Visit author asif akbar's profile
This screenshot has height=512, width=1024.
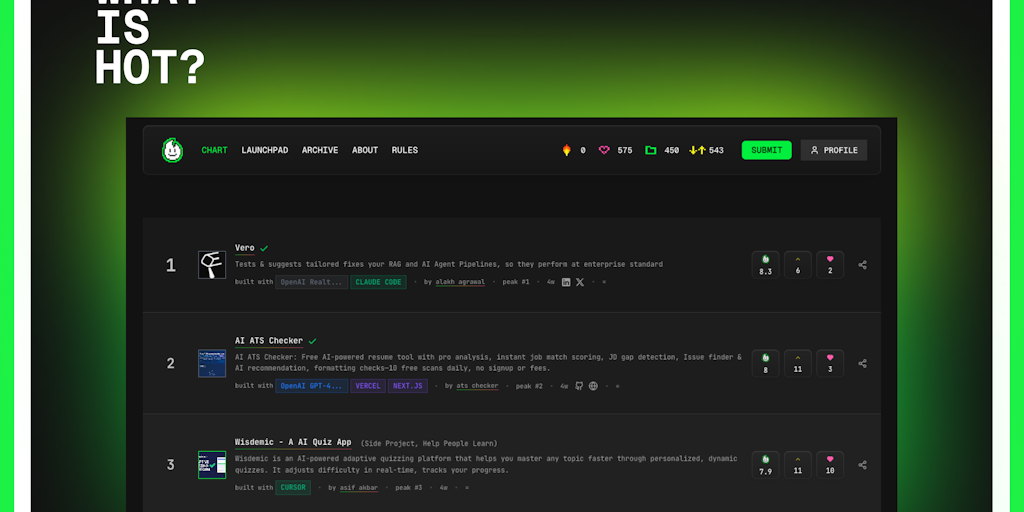359,488
